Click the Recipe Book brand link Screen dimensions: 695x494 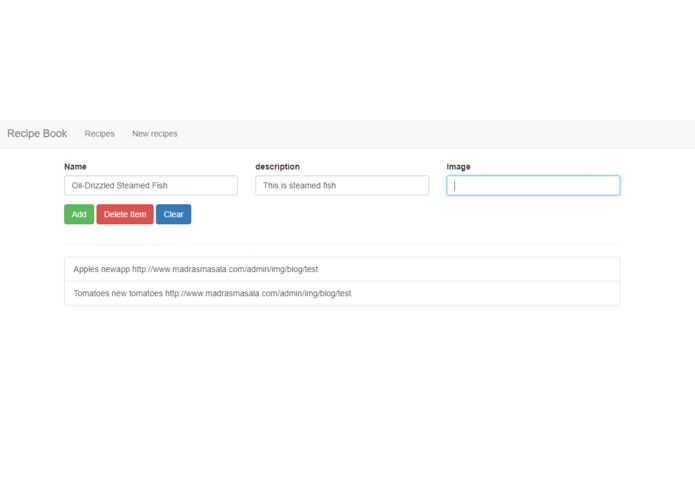(37, 133)
